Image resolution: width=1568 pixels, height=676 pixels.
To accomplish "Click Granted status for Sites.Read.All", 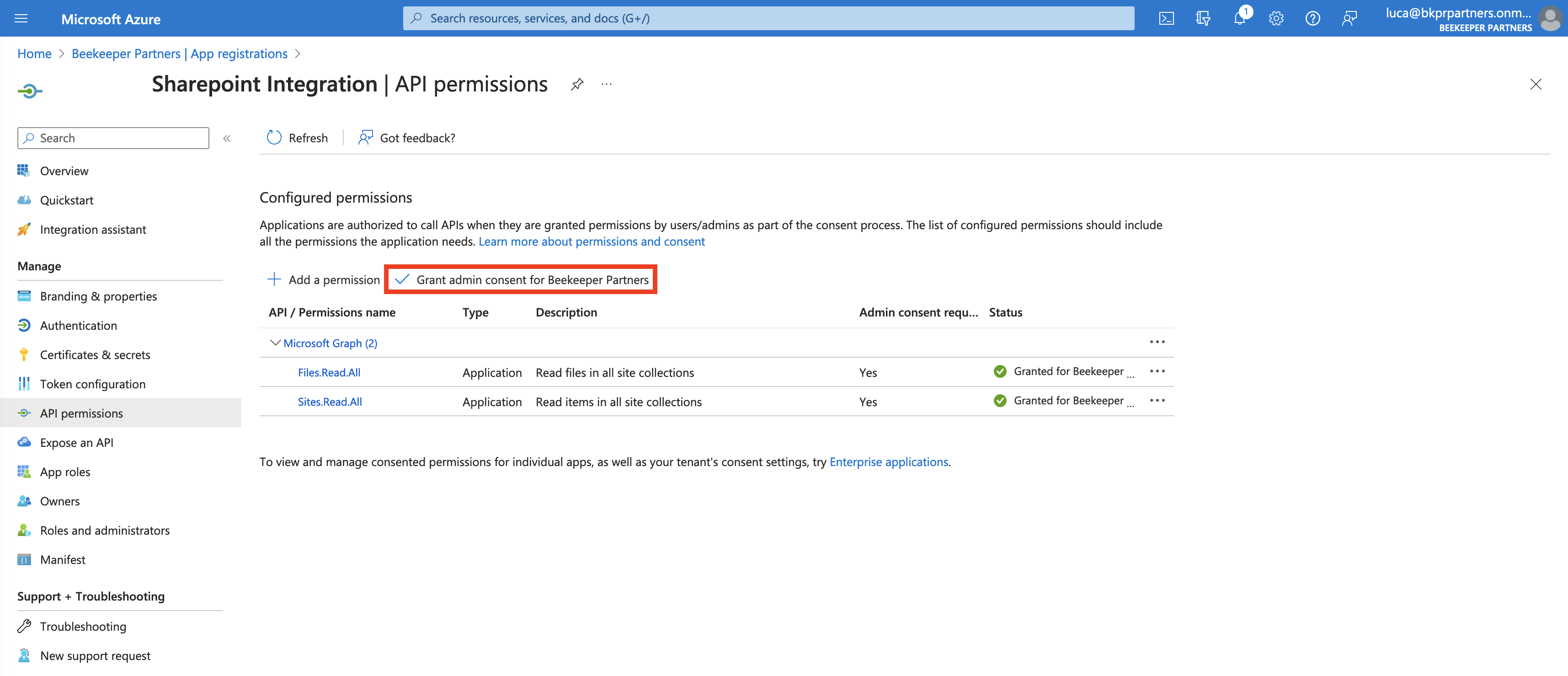I will (1063, 401).
